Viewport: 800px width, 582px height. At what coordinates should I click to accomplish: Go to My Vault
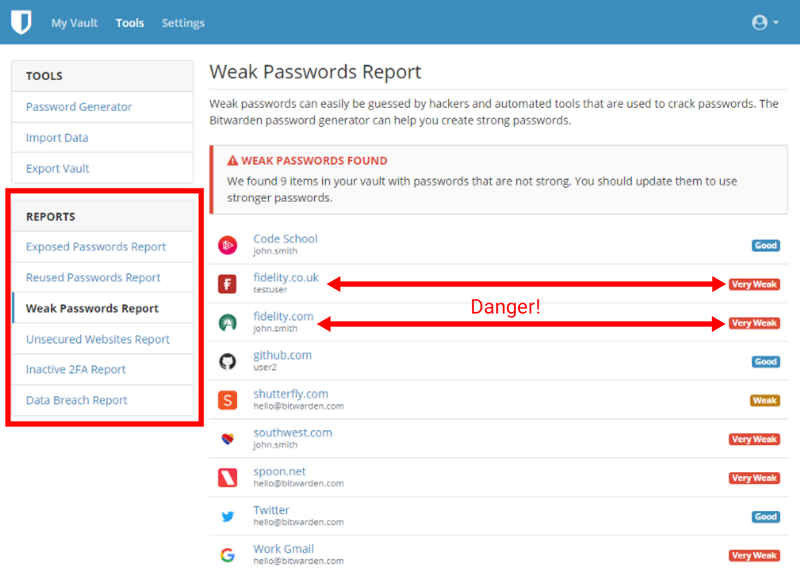click(x=74, y=23)
